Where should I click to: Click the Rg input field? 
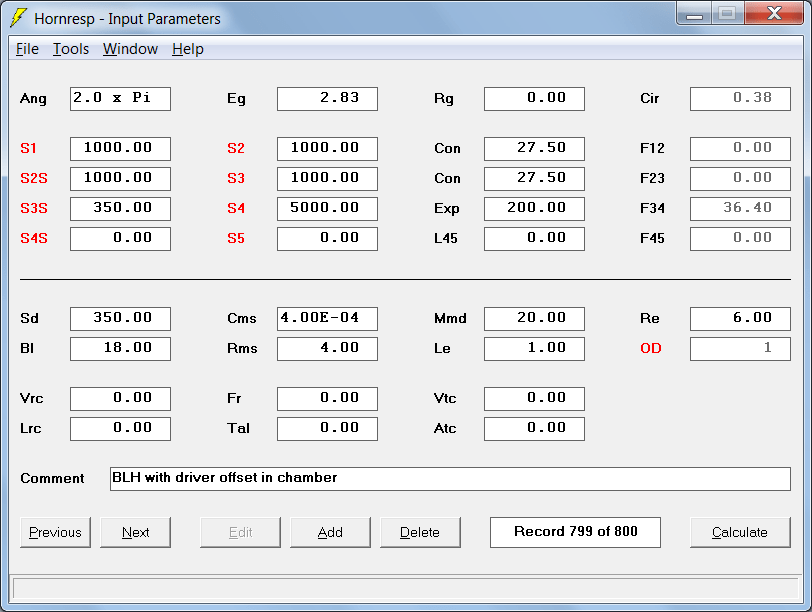coord(534,98)
